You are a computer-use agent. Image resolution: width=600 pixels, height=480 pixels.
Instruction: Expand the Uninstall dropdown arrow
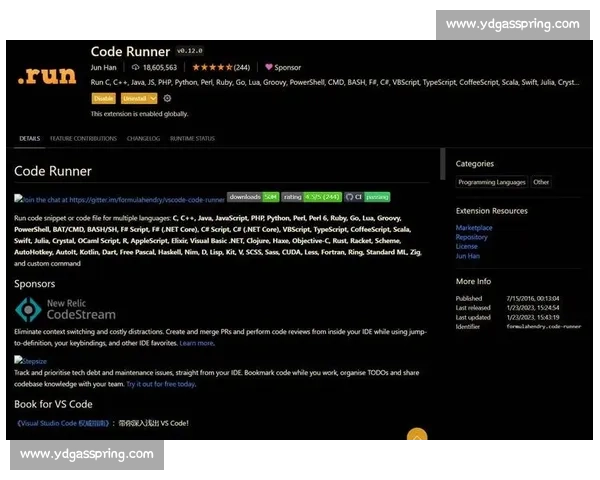pyautogui.click(x=153, y=98)
